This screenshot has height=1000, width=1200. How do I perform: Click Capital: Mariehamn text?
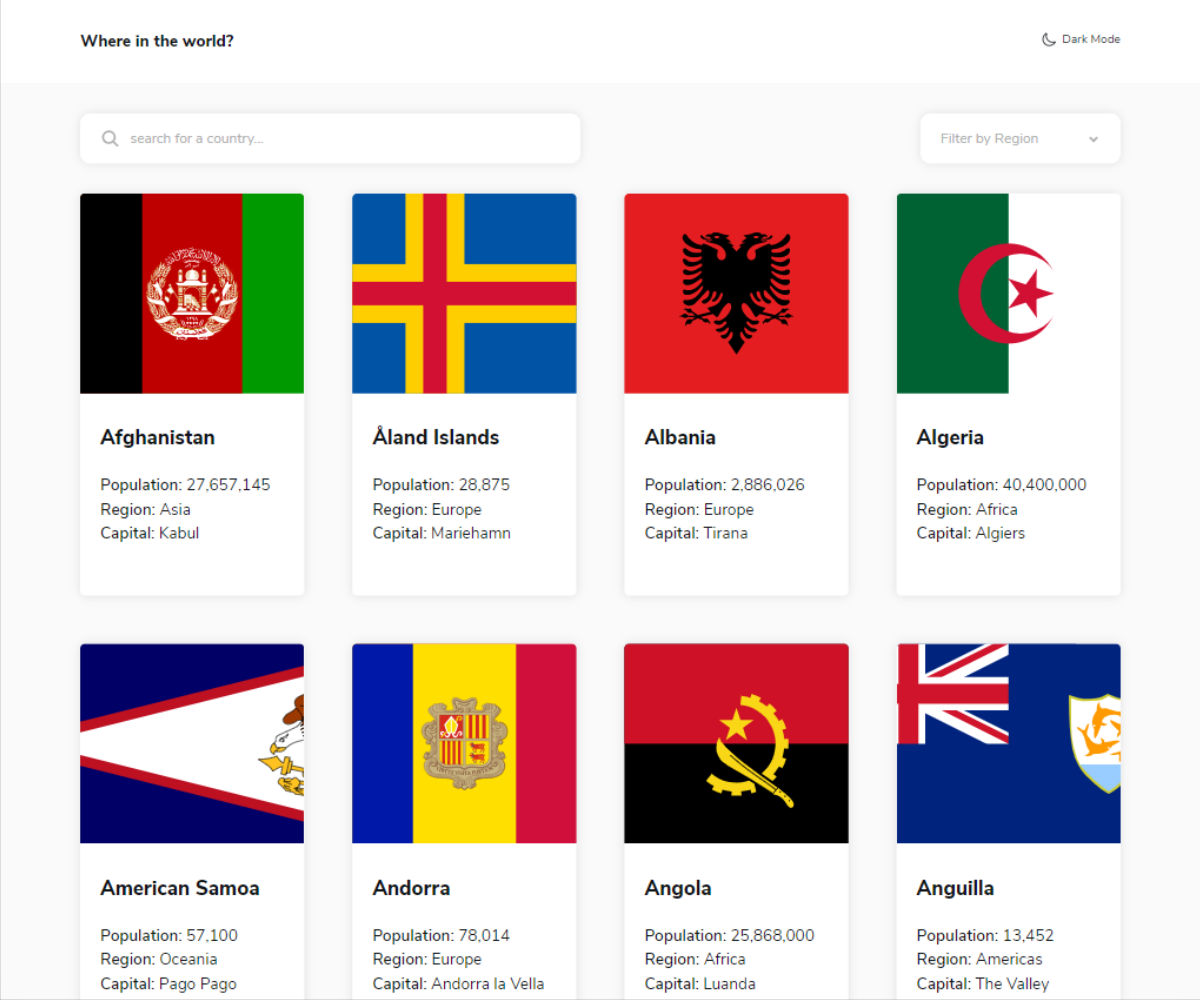click(x=442, y=533)
